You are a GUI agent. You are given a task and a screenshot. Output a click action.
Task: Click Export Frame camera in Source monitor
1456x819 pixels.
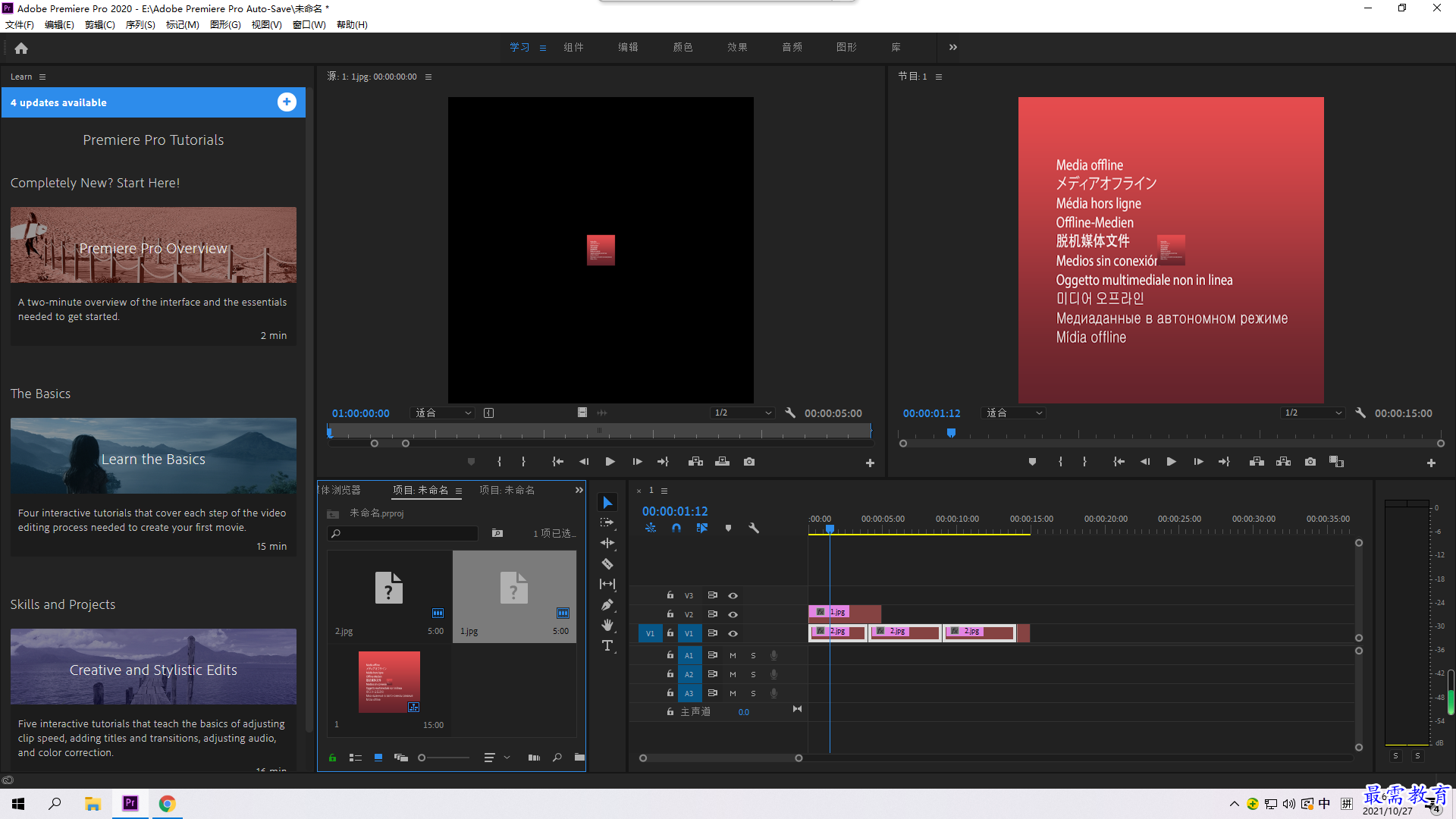coord(749,462)
